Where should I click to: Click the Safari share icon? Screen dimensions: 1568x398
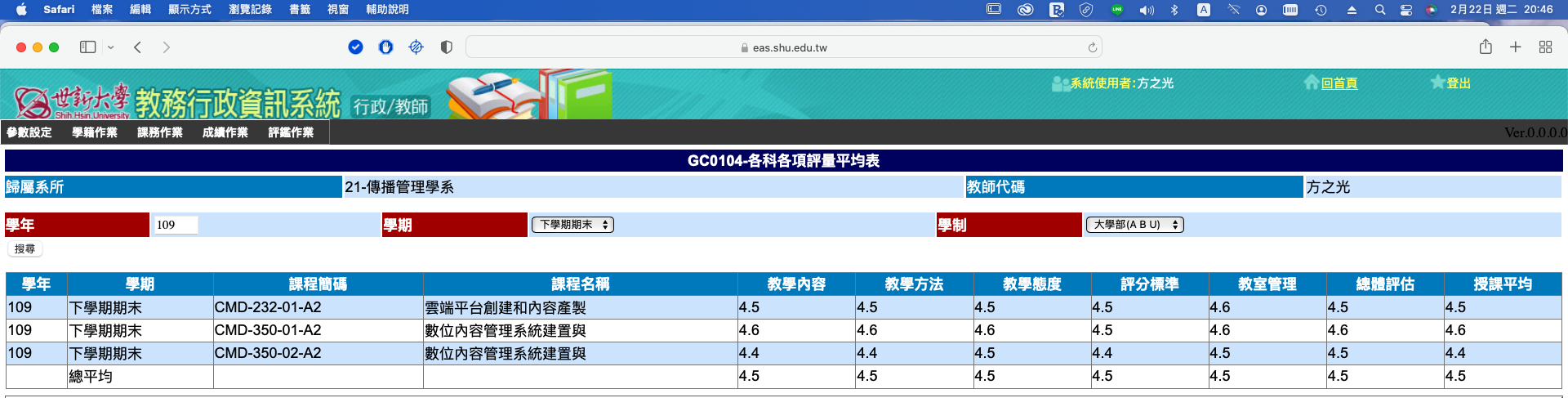1486,47
